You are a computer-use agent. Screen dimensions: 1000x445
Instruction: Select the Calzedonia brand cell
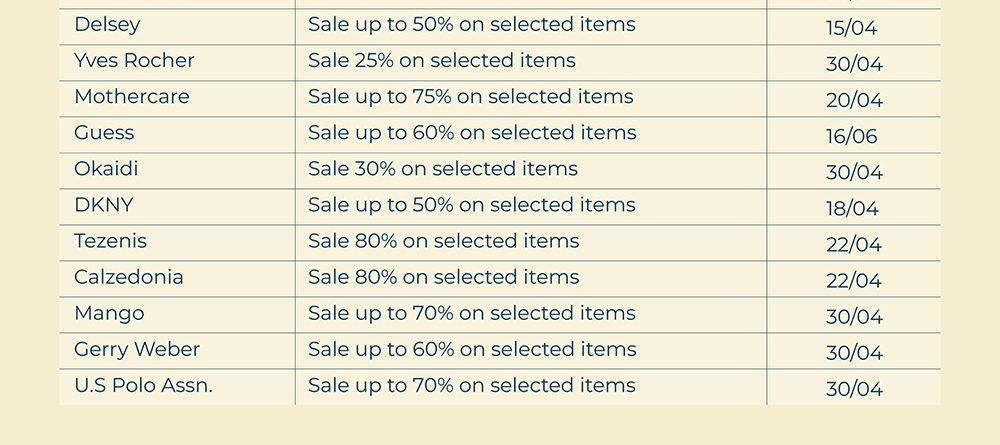tap(129, 277)
